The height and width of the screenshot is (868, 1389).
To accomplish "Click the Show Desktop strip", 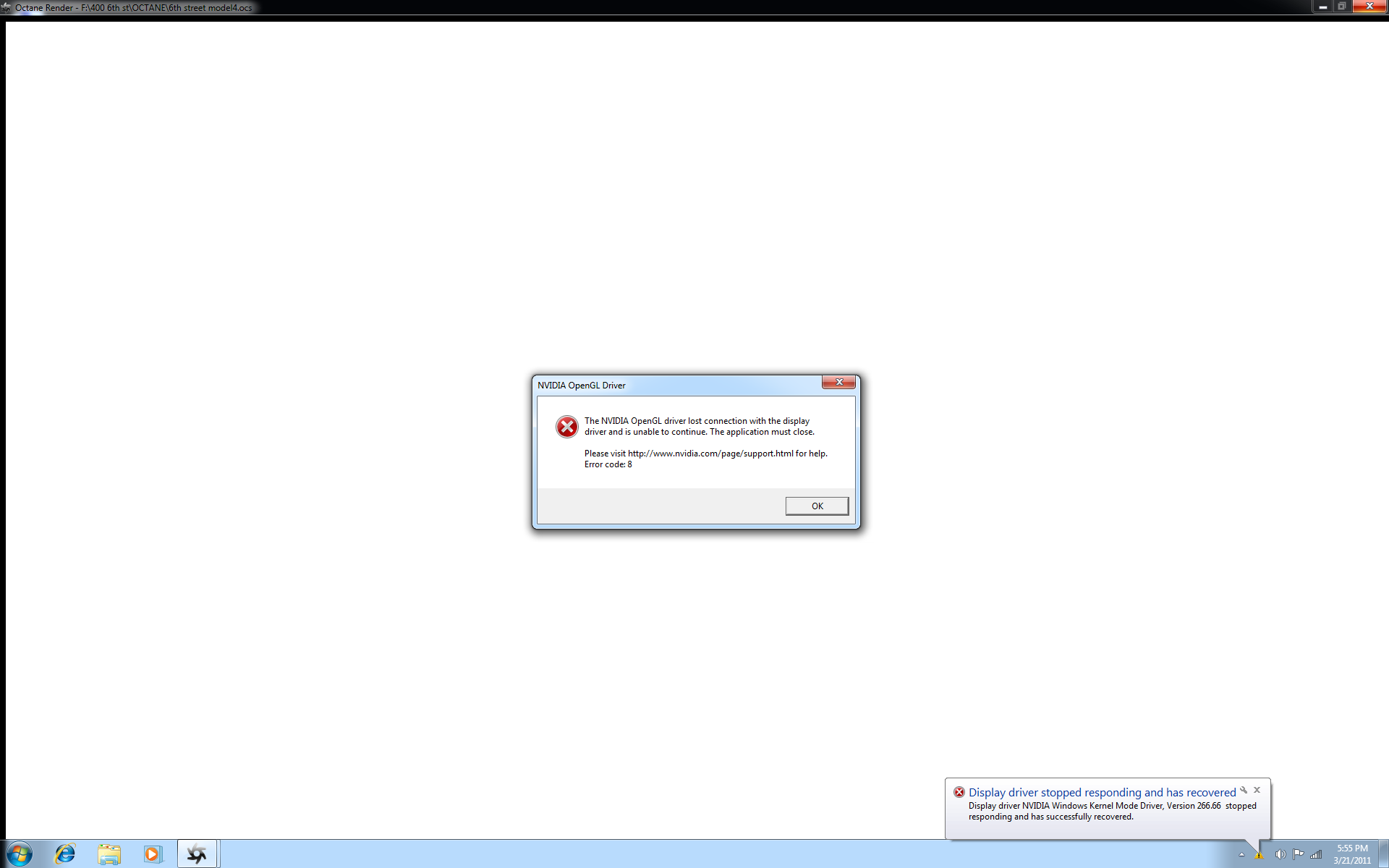I will [1383, 854].
